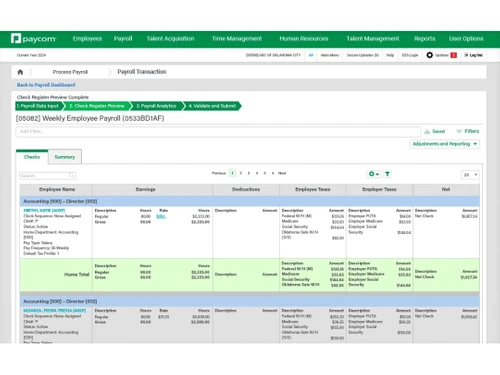Open Saved filters
The height and width of the screenshot is (375, 500).
point(435,131)
